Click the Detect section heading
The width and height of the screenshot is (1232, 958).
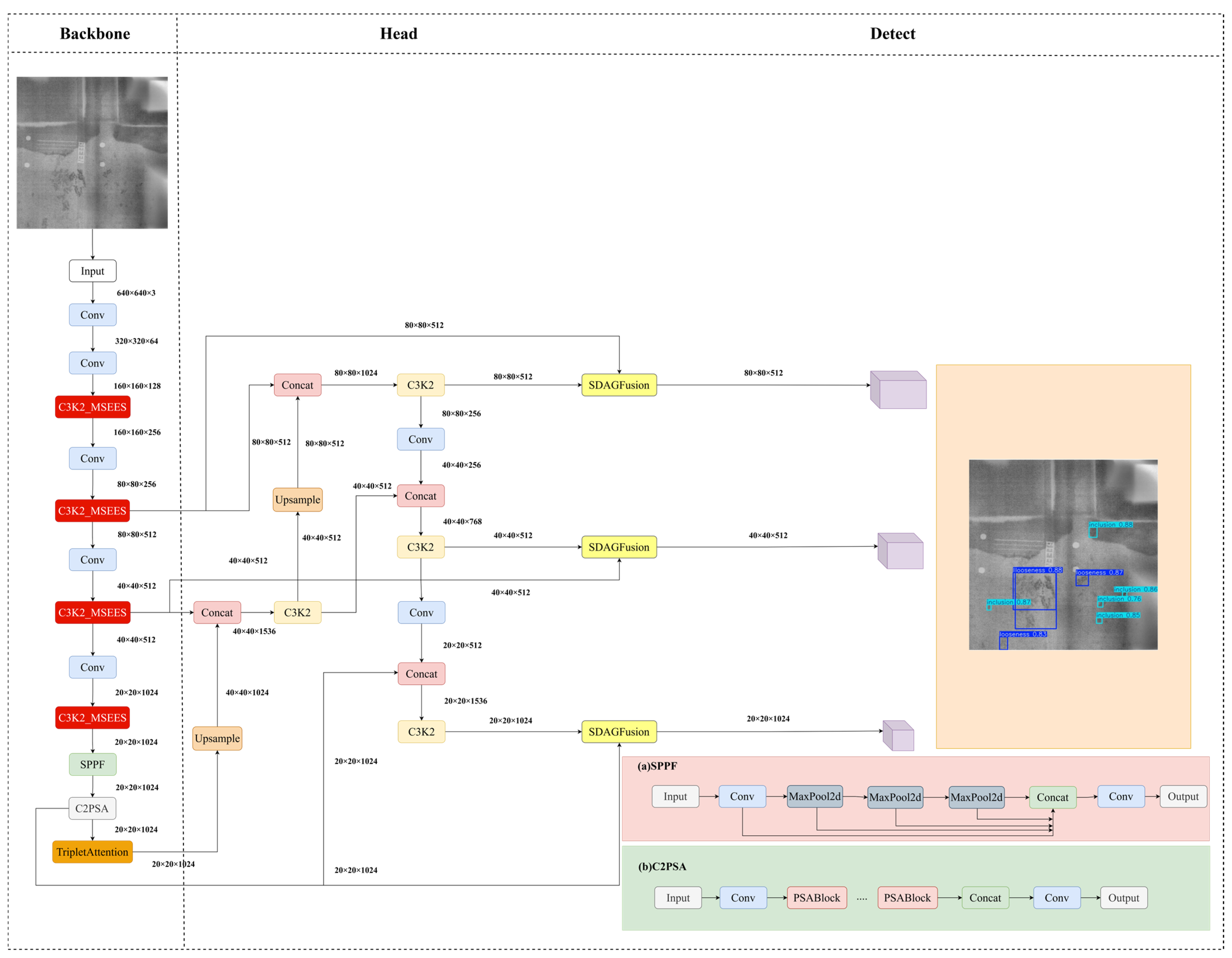892,34
